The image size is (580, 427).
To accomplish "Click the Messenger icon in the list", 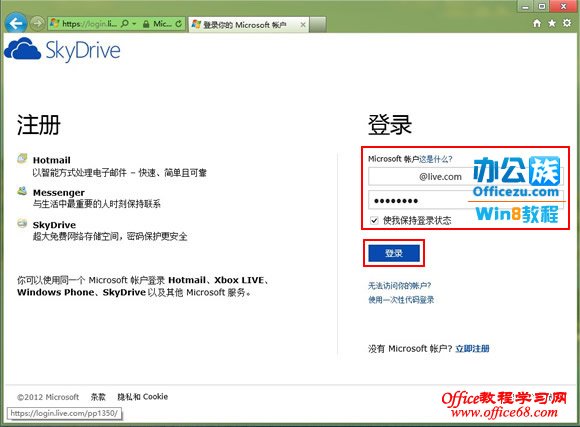I will (22, 191).
